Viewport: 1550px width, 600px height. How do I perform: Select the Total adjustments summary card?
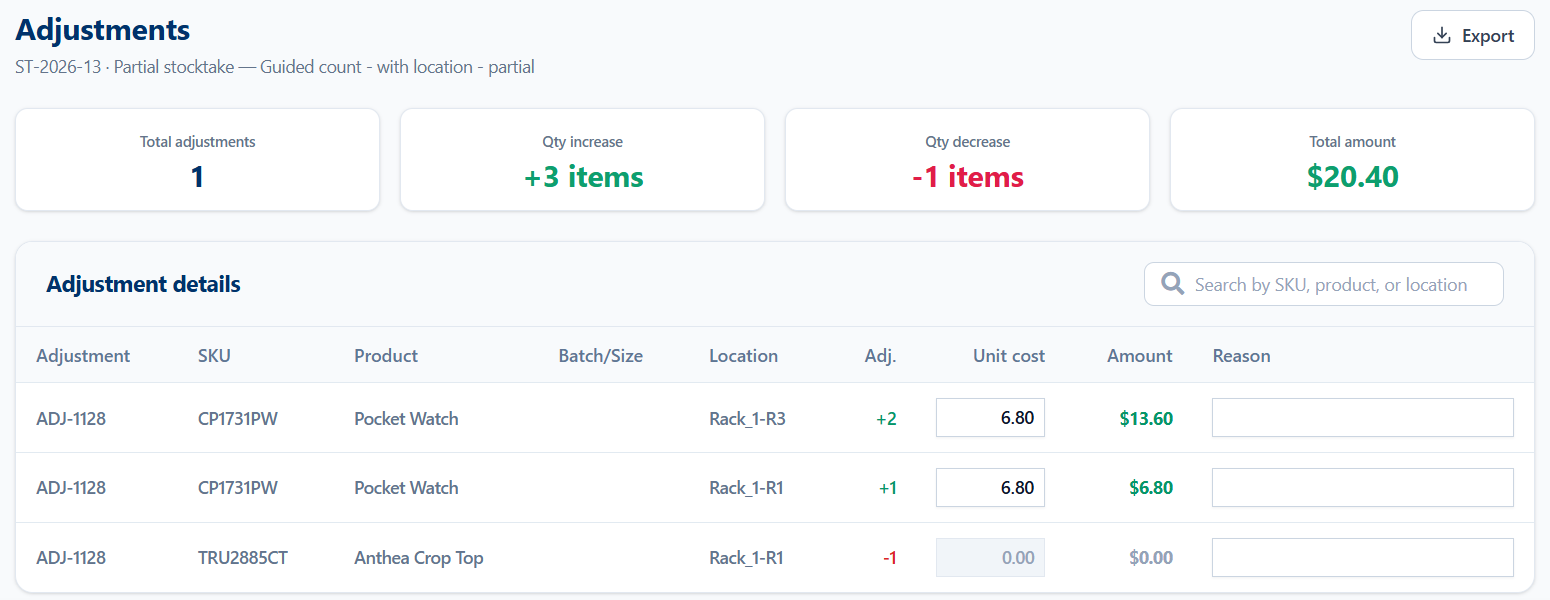[197, 160]
